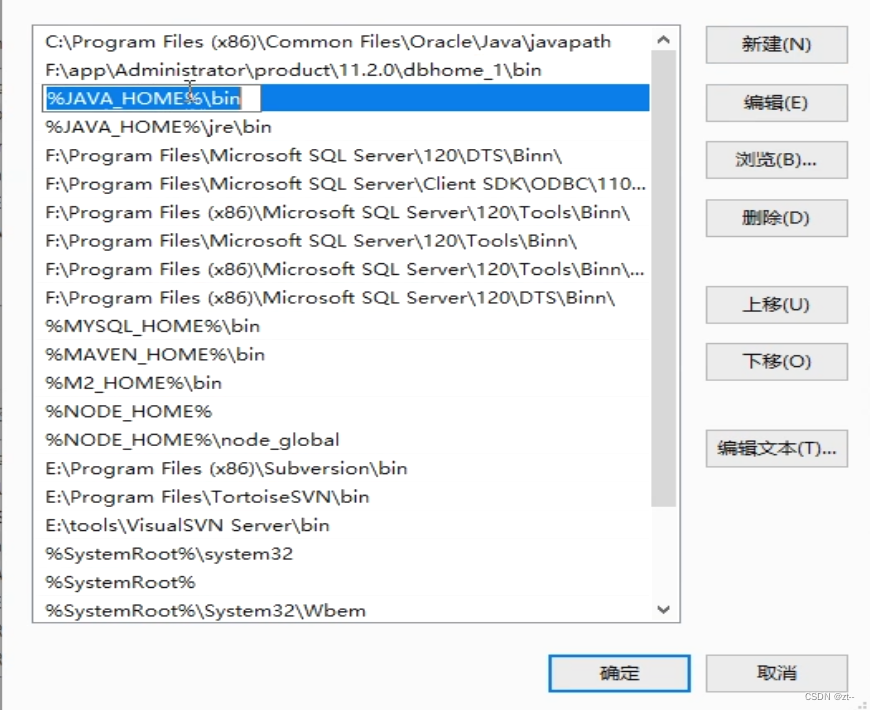
Task: Move entry up with 上移(U)
Action: (x=776, y=305)
